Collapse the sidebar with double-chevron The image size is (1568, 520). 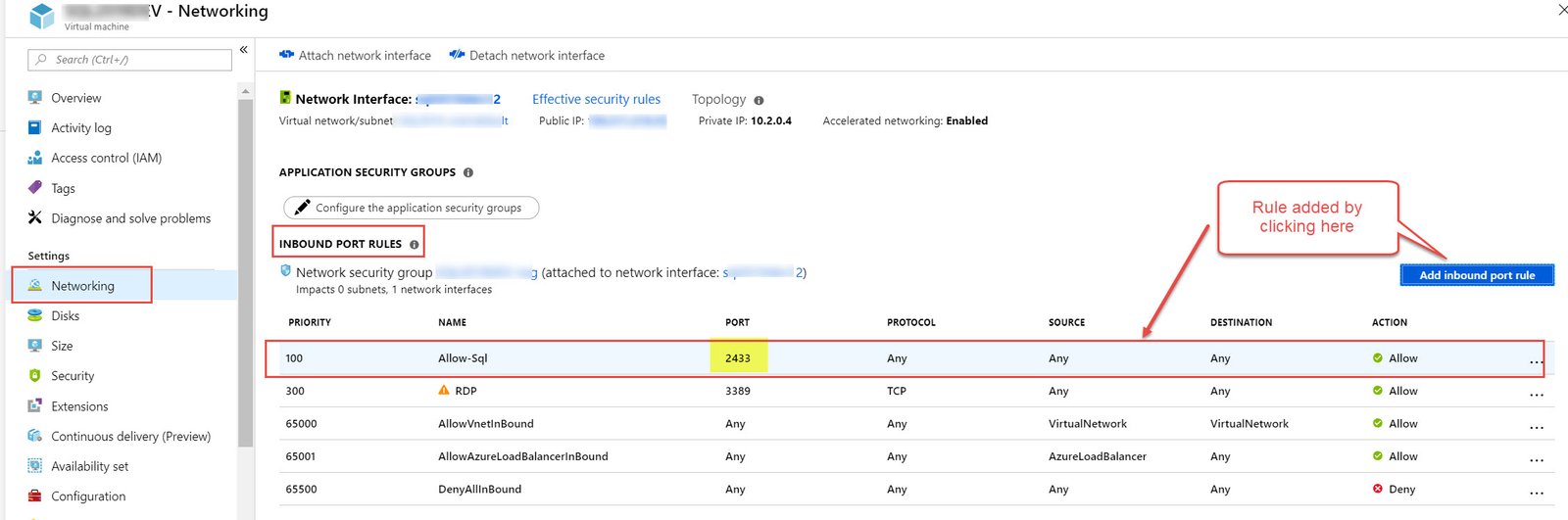coord(244,50)
